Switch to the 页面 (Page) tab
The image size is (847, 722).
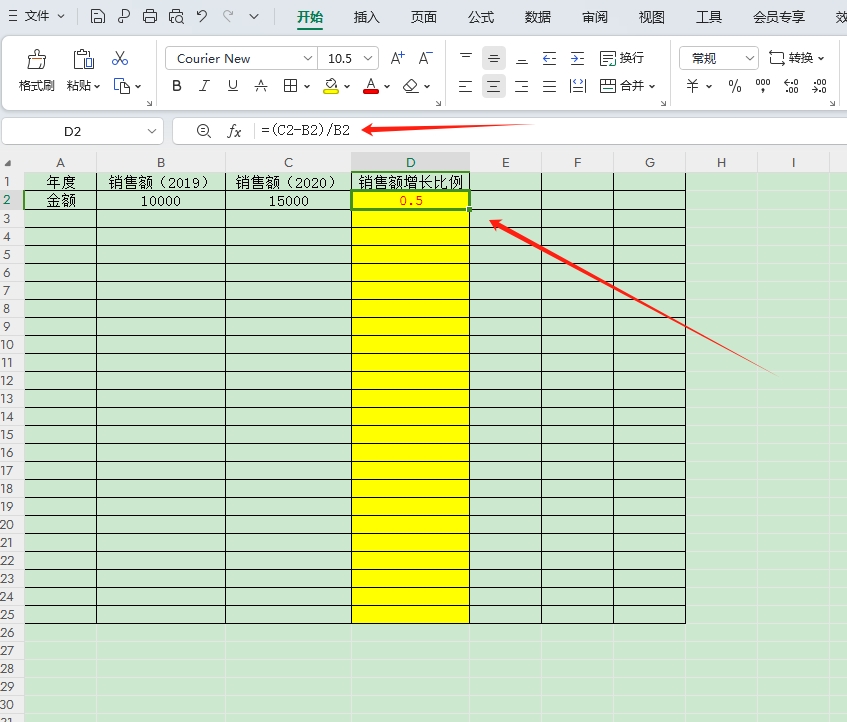point(424,17)
